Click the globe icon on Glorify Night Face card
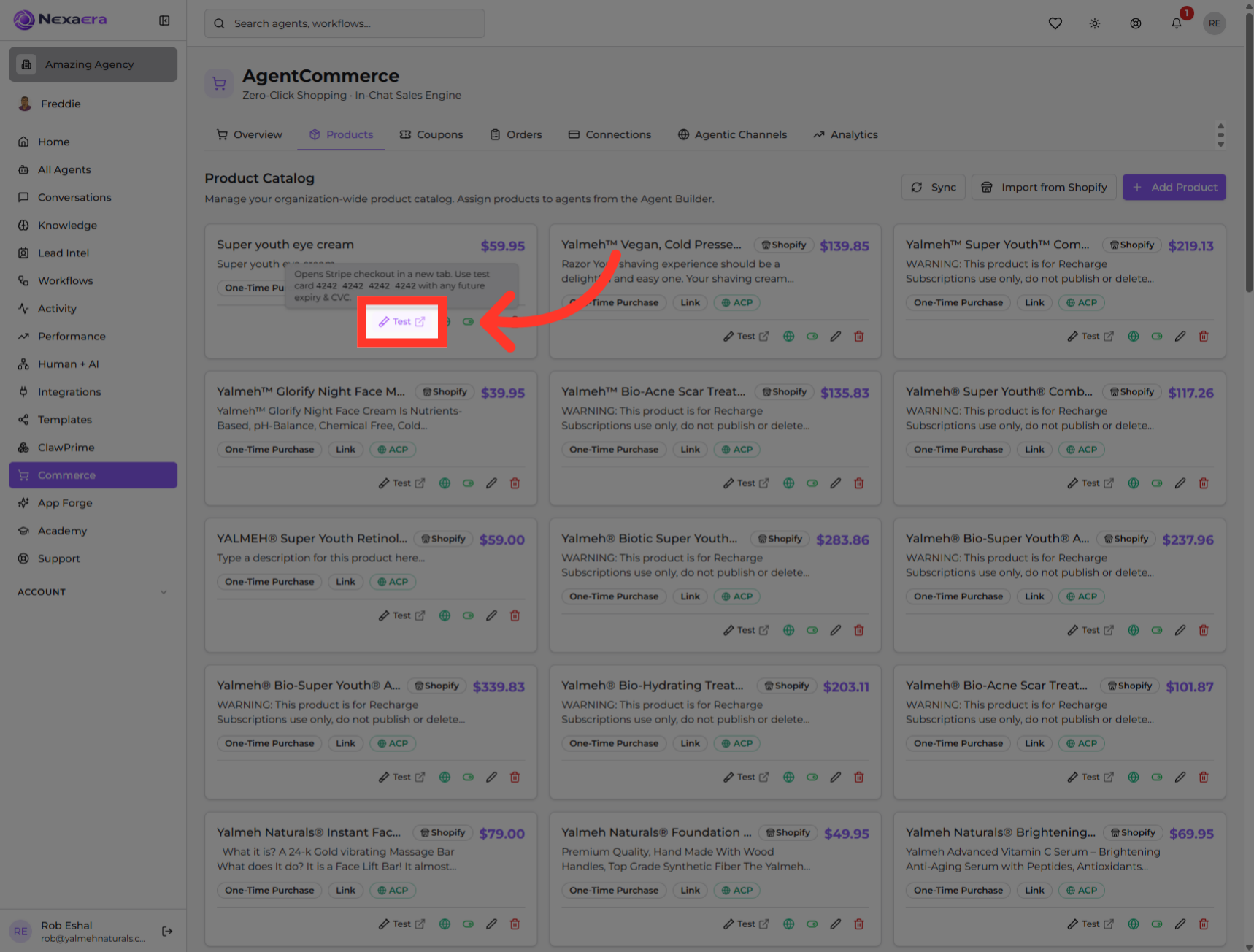 [445, 483]
